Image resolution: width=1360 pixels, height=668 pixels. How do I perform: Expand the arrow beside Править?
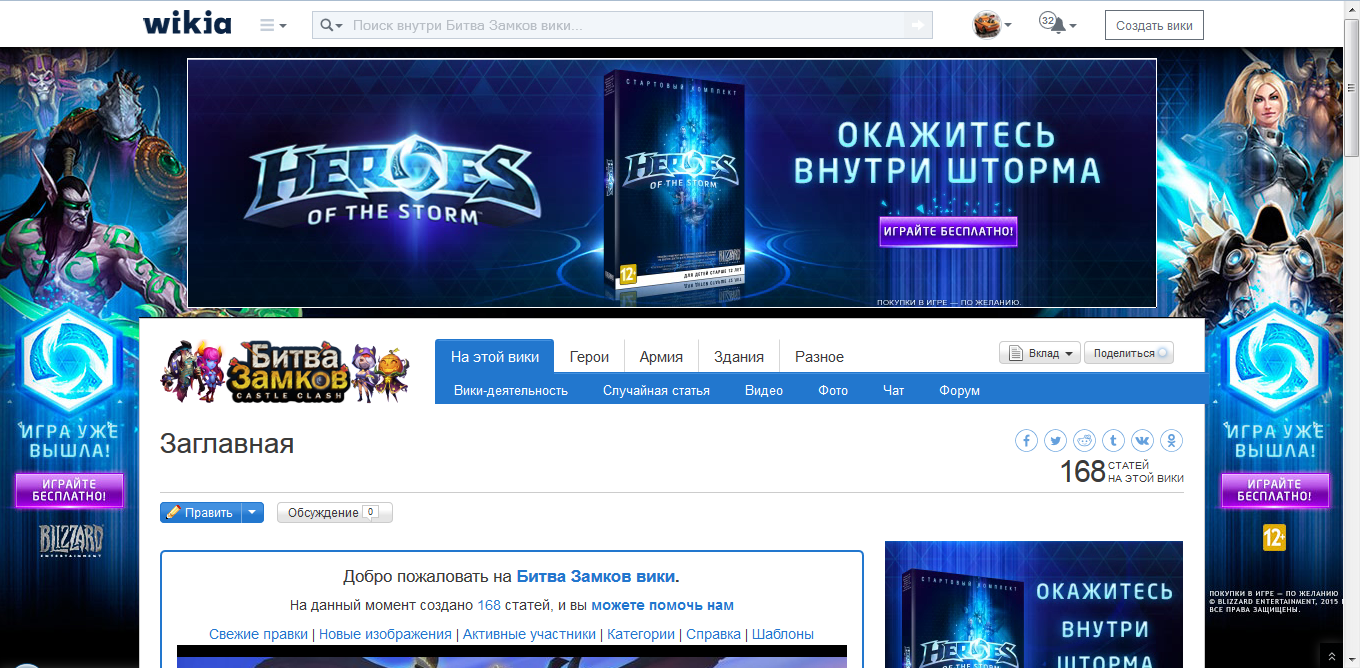(253, 512)
